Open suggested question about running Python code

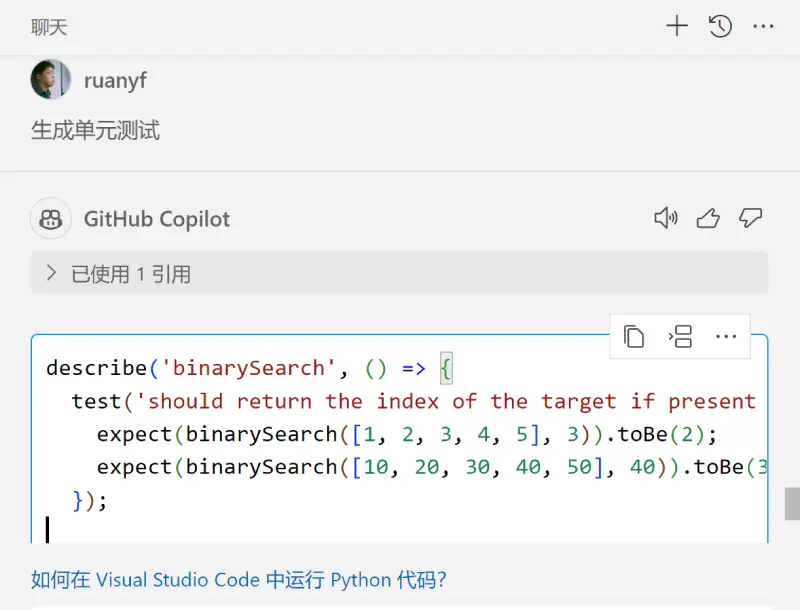click(x=238, y=580)
